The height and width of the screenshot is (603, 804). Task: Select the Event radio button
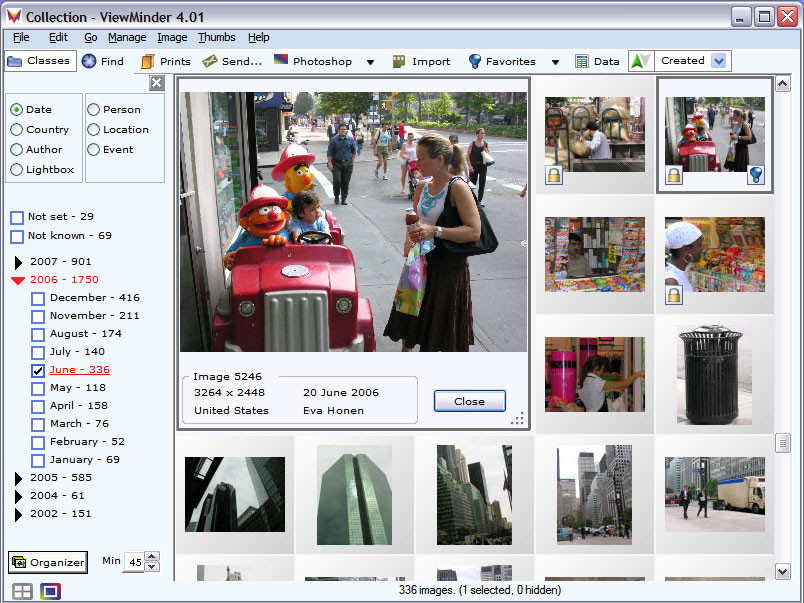(x=93, y=150)
